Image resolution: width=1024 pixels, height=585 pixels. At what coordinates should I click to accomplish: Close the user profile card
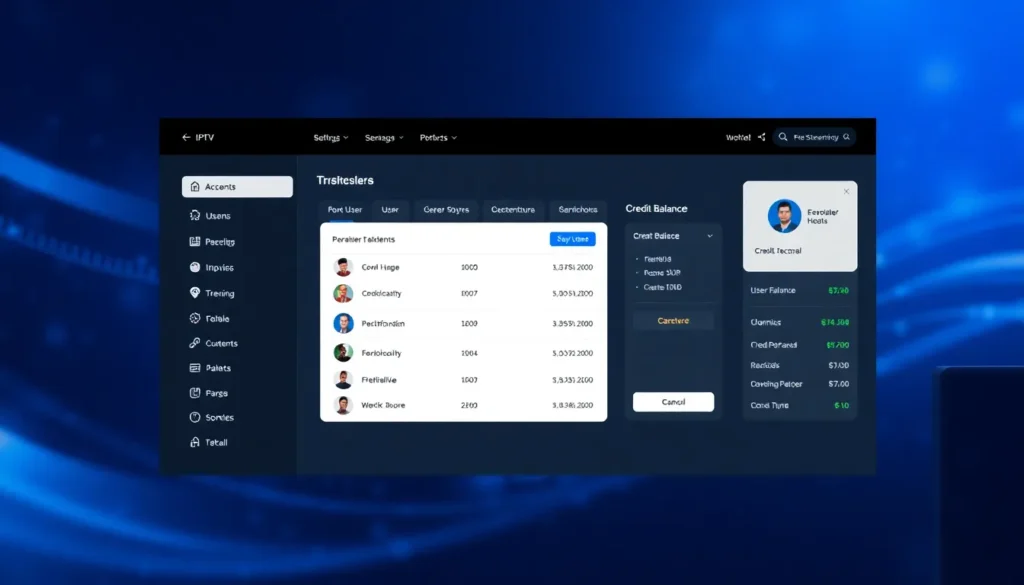click(846, 191)
